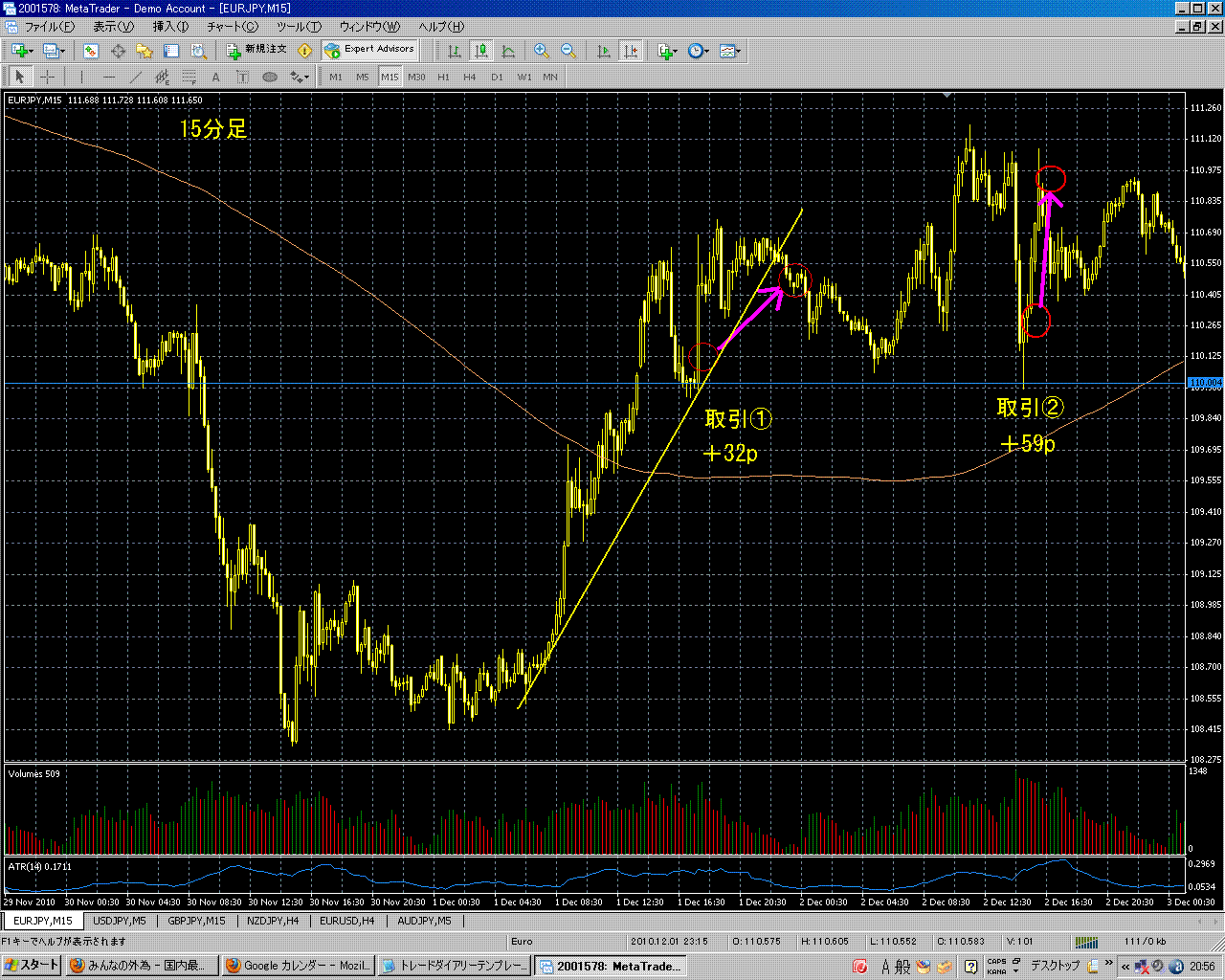The height and width of the screenshot is (980, 1225).
Task: Toggle chart auto scroll
Action: pos(604,51)
